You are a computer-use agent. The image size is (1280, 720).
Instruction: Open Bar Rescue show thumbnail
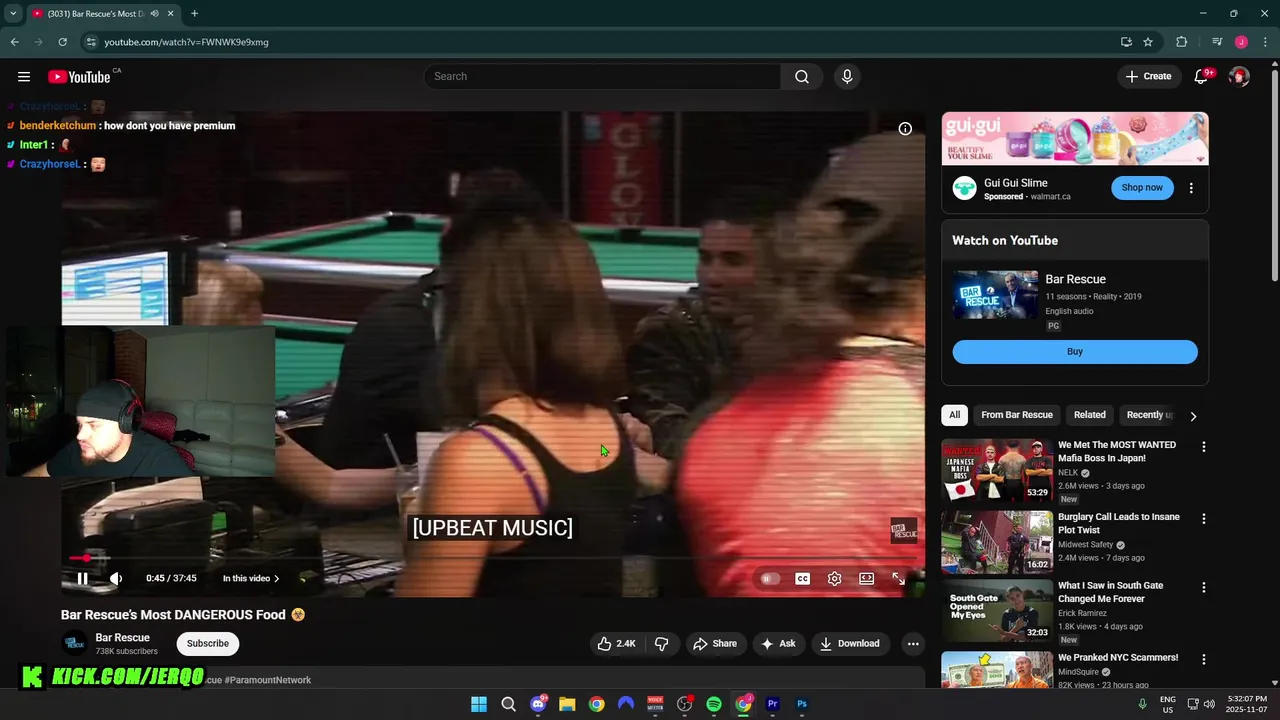995,295
